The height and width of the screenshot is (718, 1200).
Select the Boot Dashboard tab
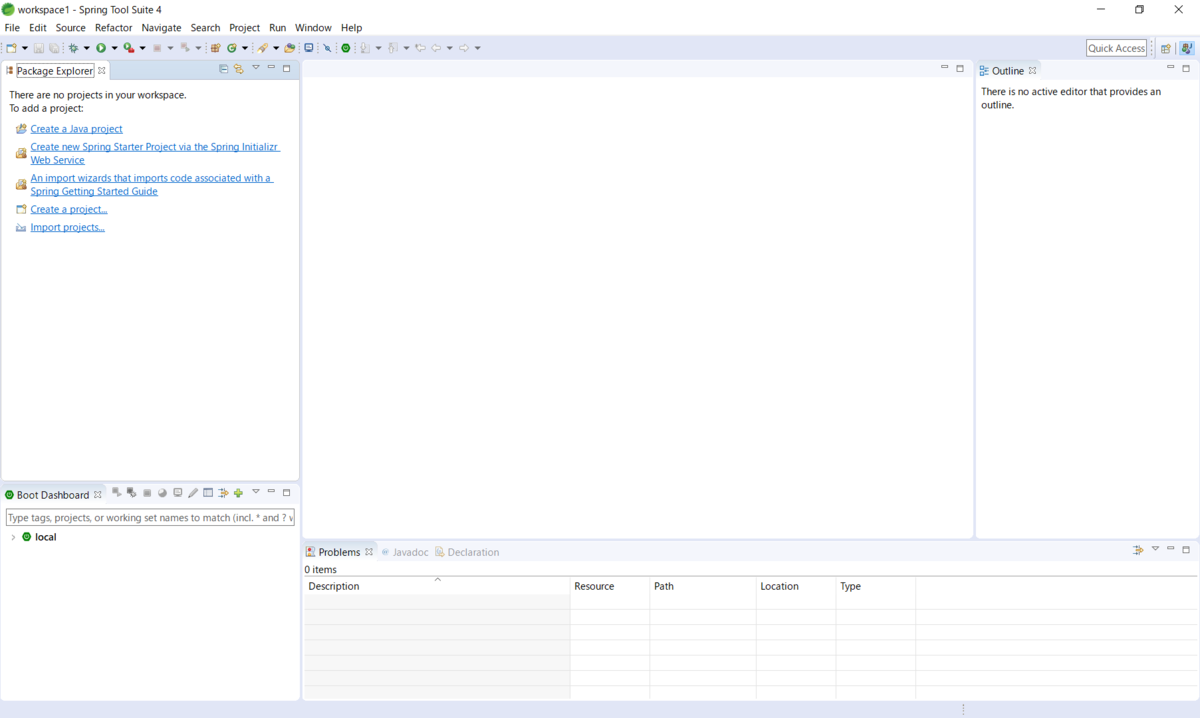point(52,495)
